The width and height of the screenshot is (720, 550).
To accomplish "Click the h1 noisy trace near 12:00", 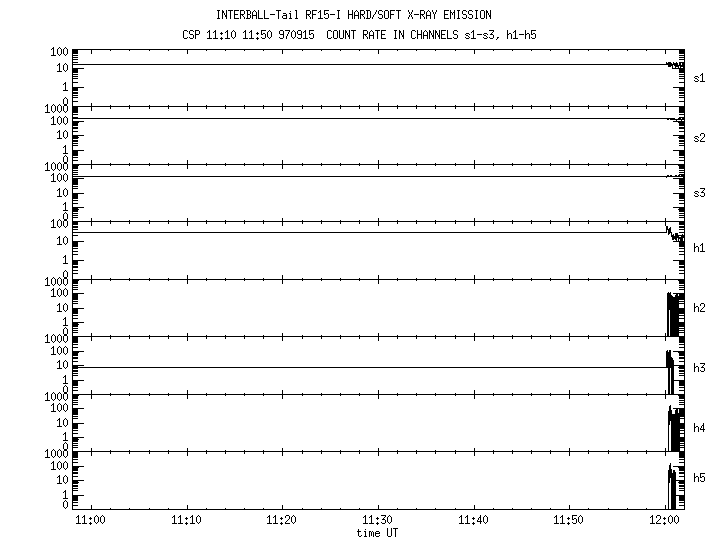I will [x=675, y=235].
